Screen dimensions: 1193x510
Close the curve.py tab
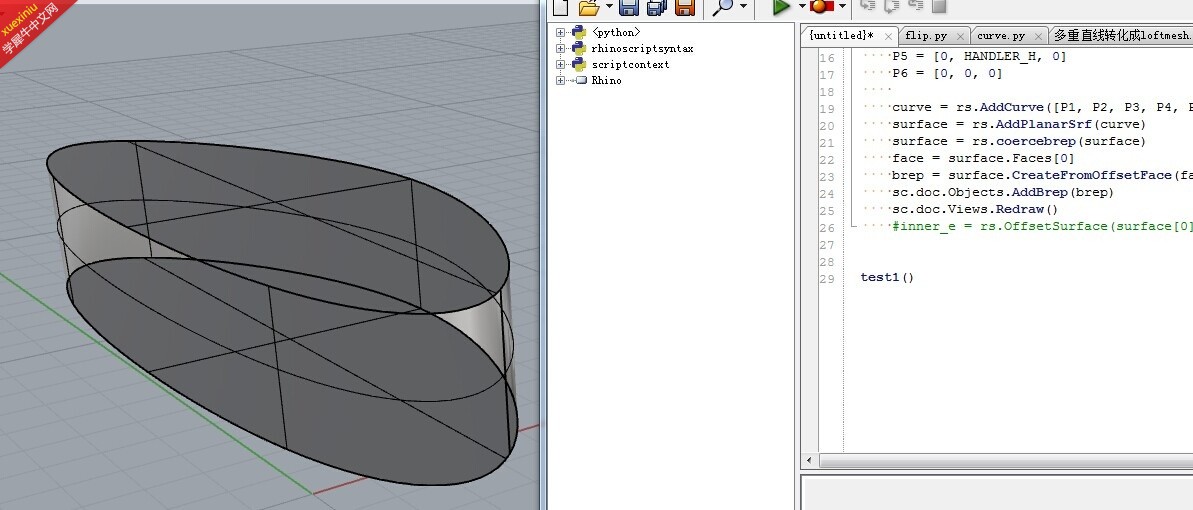tap(1037, 37)
